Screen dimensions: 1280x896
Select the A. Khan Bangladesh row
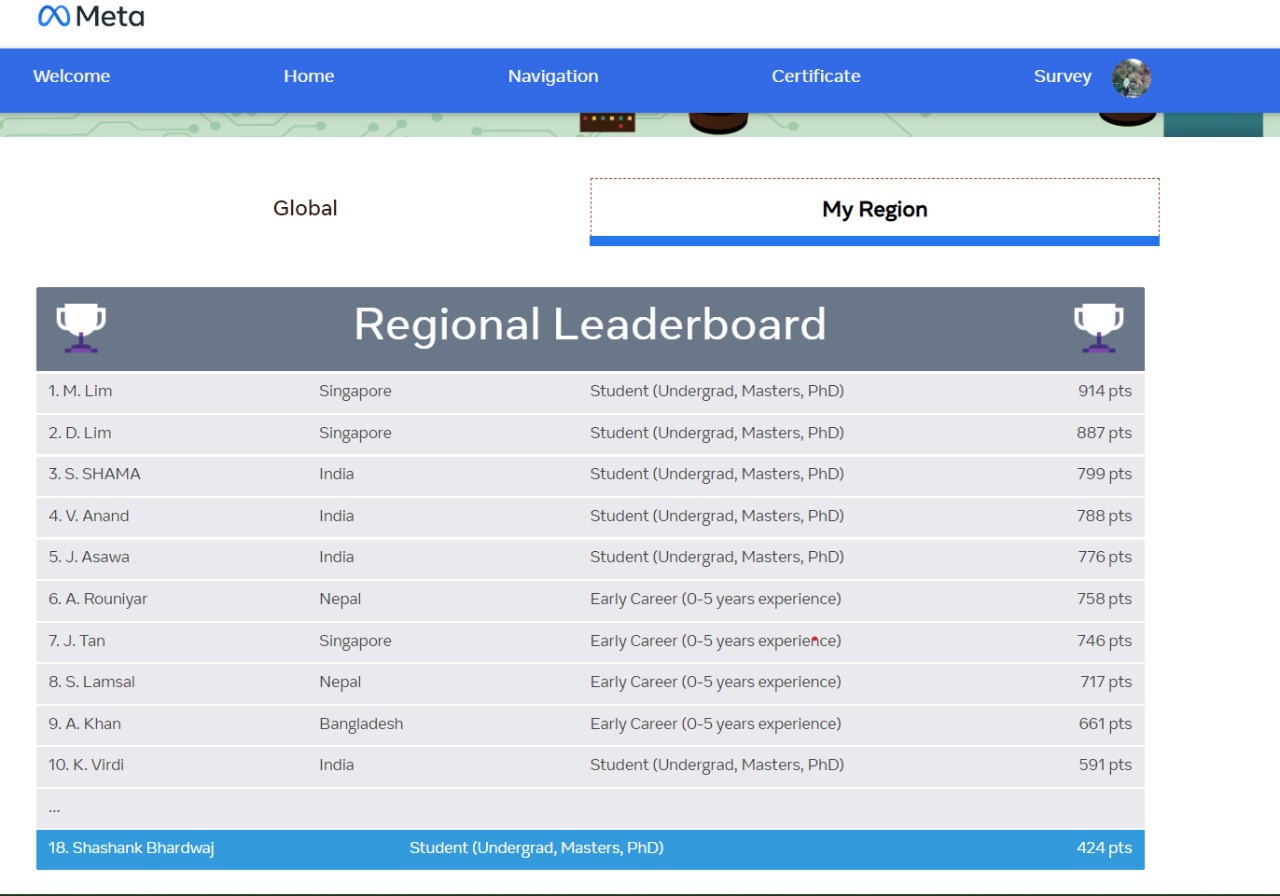click(x=590, y=725)
